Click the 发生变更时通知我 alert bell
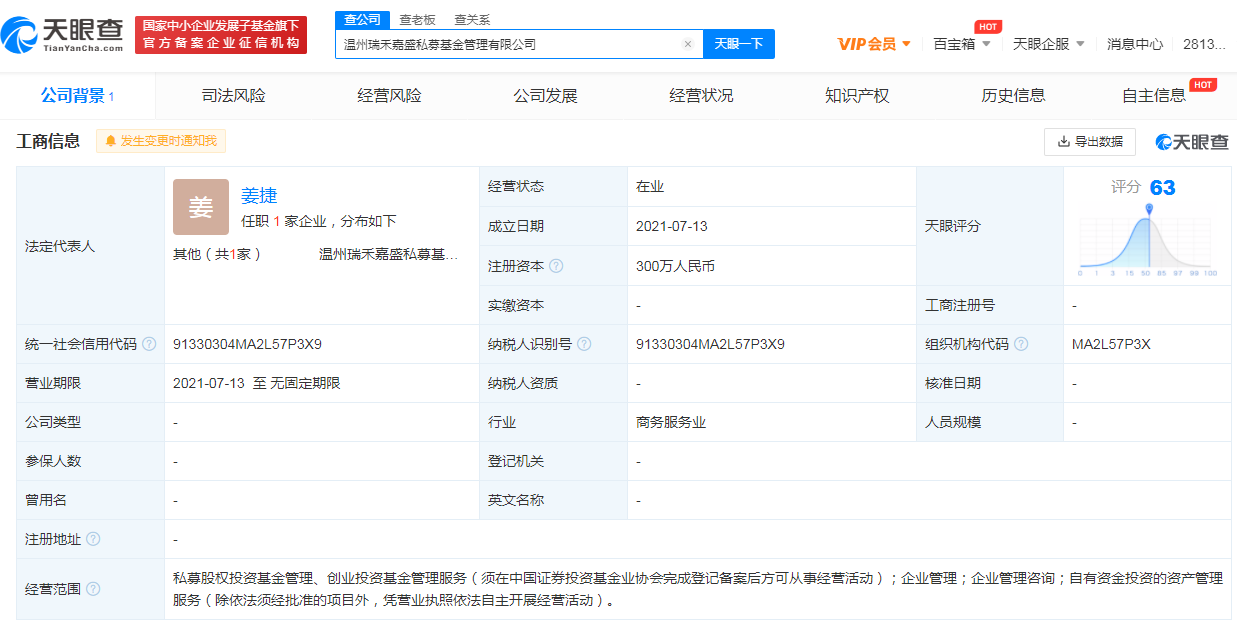Image resolution: width=1237 pixels, height=623 pixels. click(x=161, y=141)
